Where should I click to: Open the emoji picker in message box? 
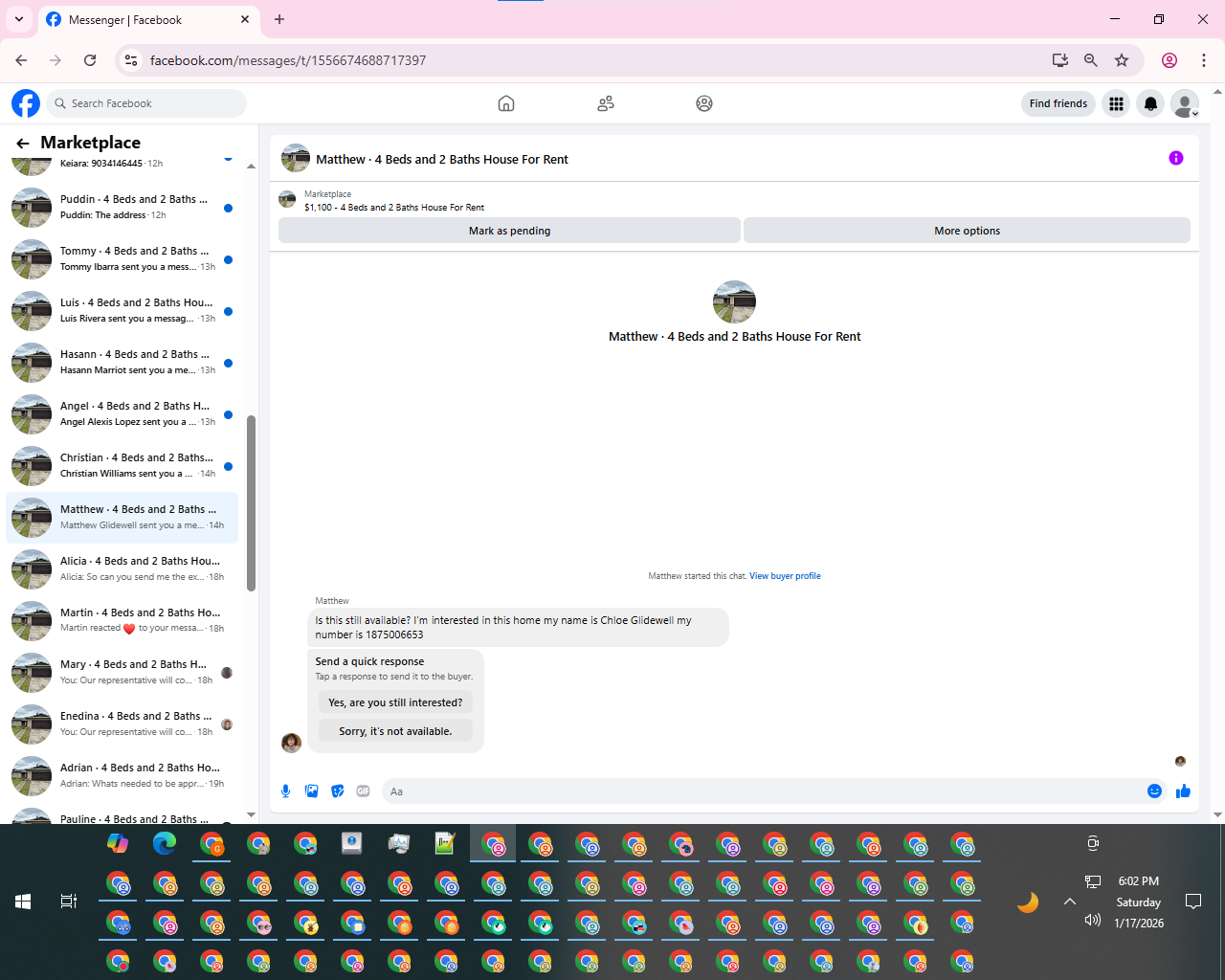tap(1154, 791)
